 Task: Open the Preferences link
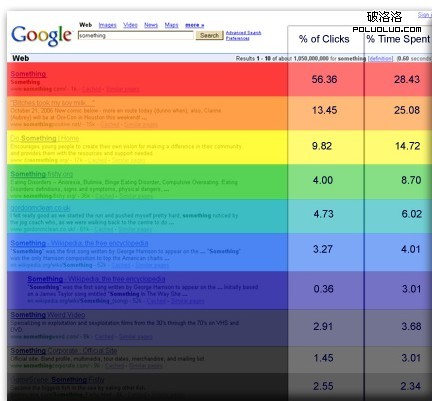pyautogui.click(x=237, y=38)
